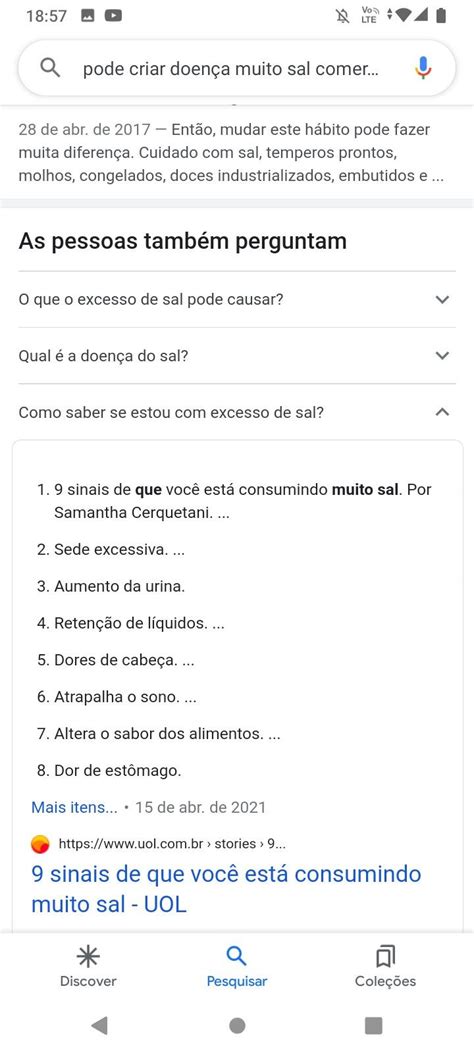
Task: Tap the image notification icon in status bar
Action: point(87,15)
